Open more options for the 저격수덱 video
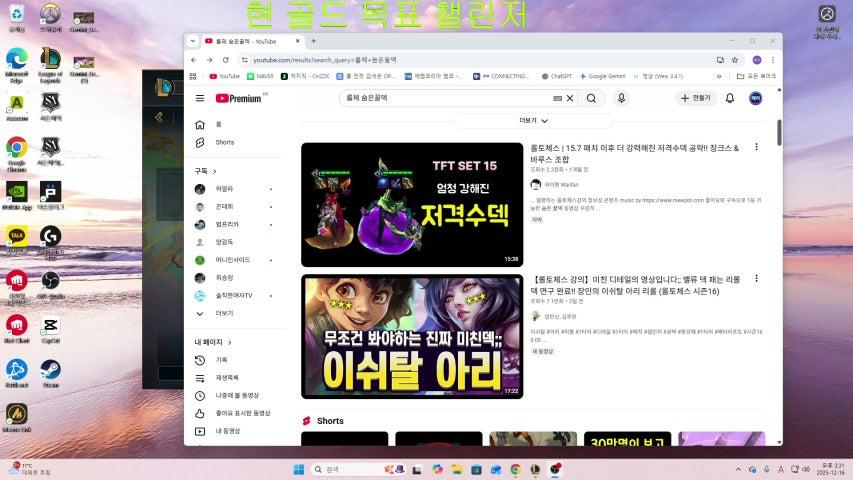This screenshot has height=480, width=853. pos(756,148)
